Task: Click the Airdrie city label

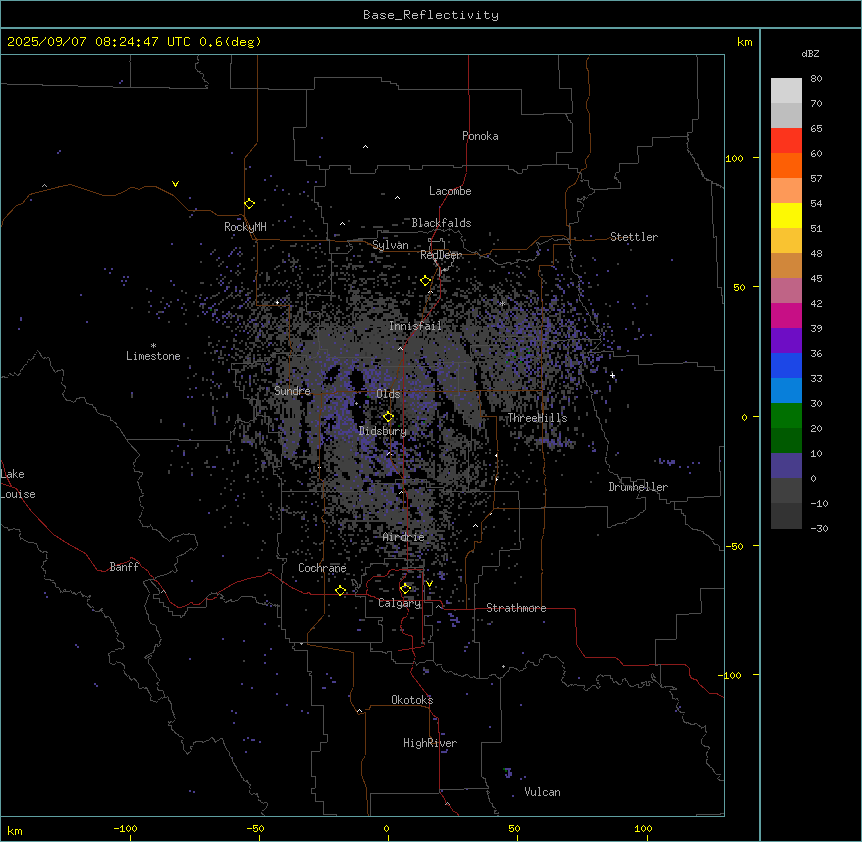Action: (x=404, y=537)
